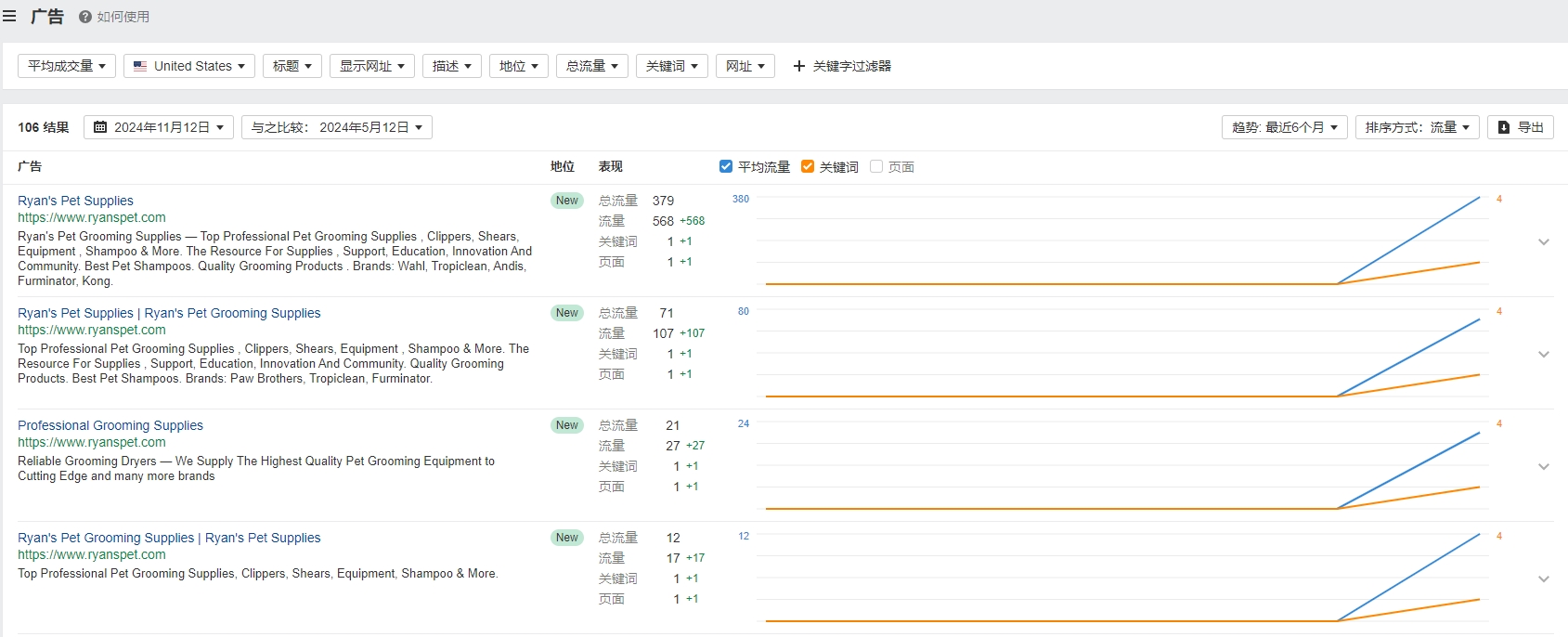Click the export file icon beside 导出

(x=1504, y=127)
